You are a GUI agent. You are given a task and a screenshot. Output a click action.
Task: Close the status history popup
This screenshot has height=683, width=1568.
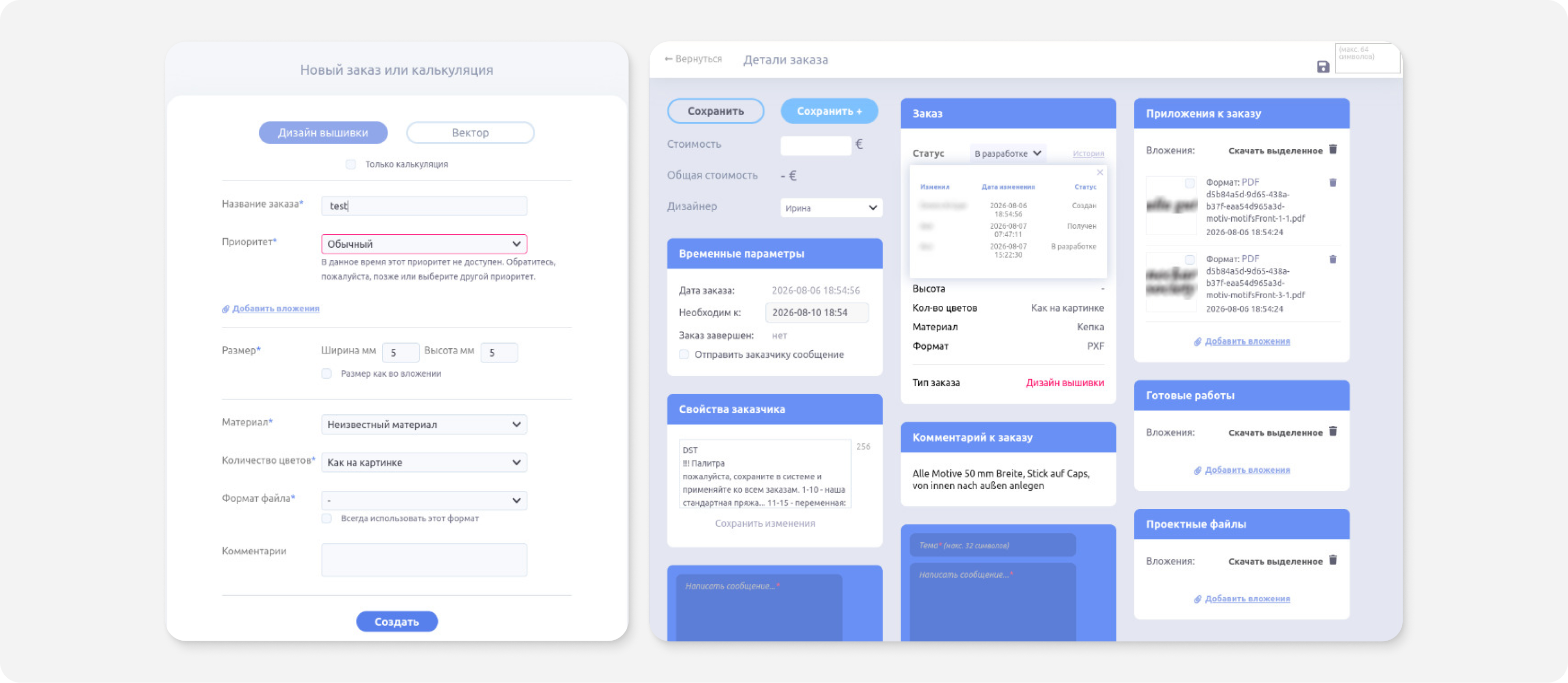(1099, 172)
